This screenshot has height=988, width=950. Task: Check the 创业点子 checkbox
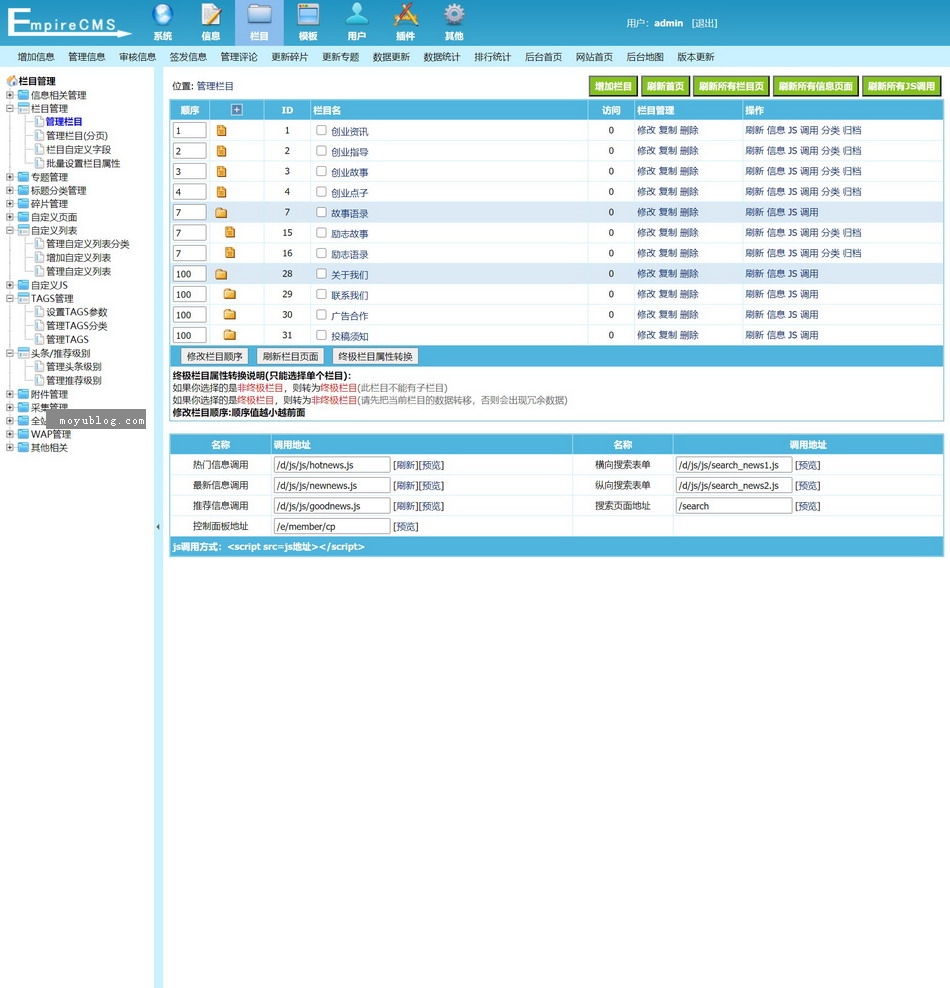pyautogui.click(x=321, y=192)
